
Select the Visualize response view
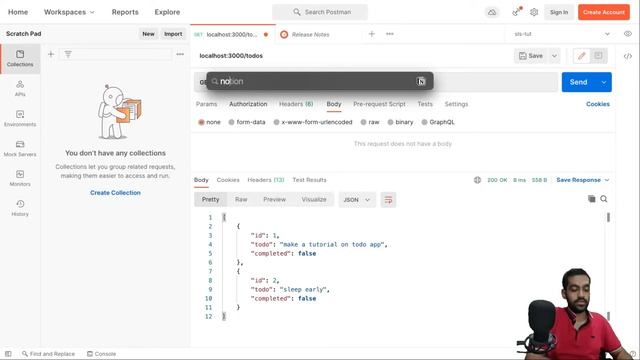(x=314, y=200)
